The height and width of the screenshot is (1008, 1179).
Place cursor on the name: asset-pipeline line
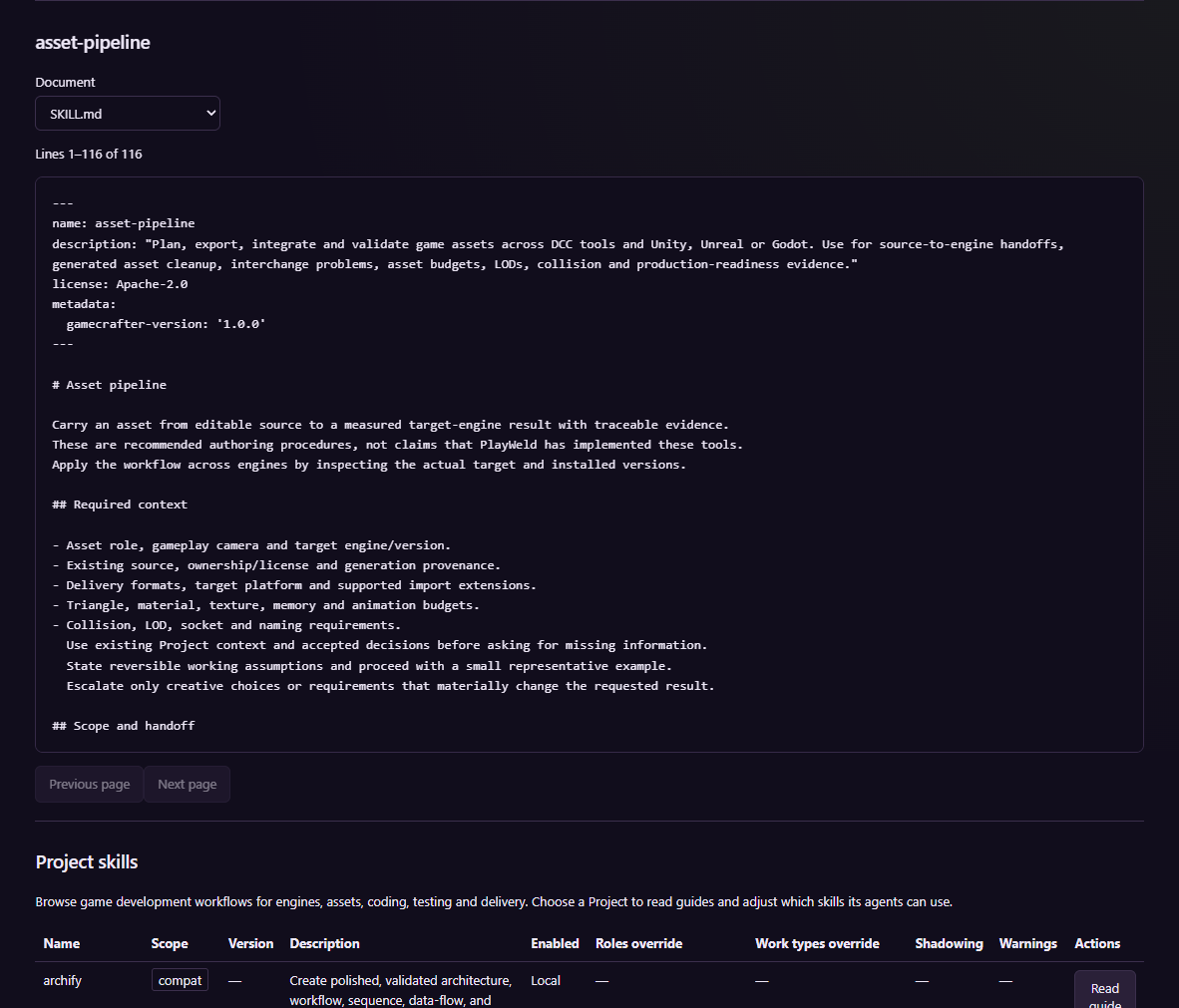tap(124, 223)
